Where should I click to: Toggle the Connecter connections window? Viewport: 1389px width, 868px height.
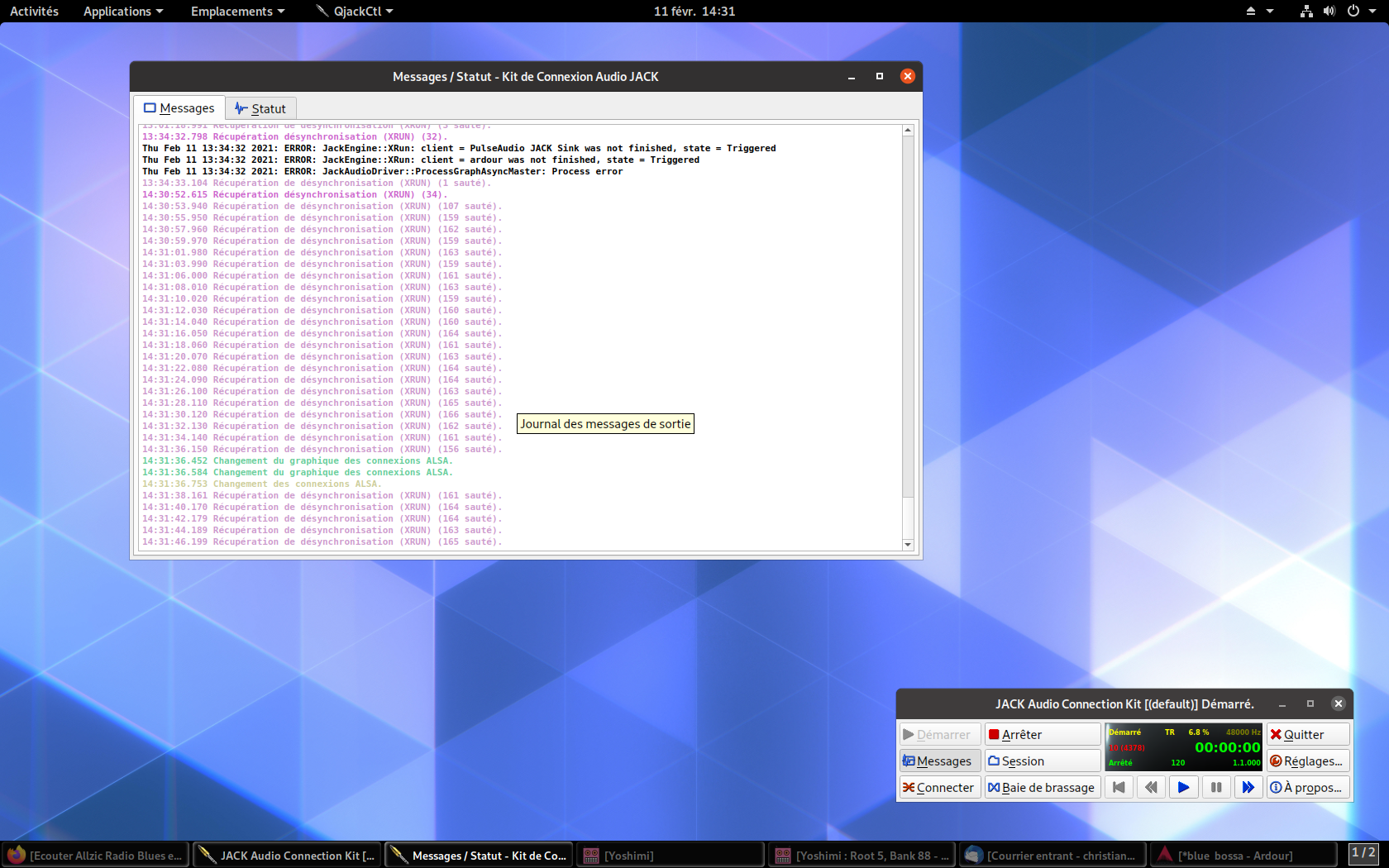(940, 788)
